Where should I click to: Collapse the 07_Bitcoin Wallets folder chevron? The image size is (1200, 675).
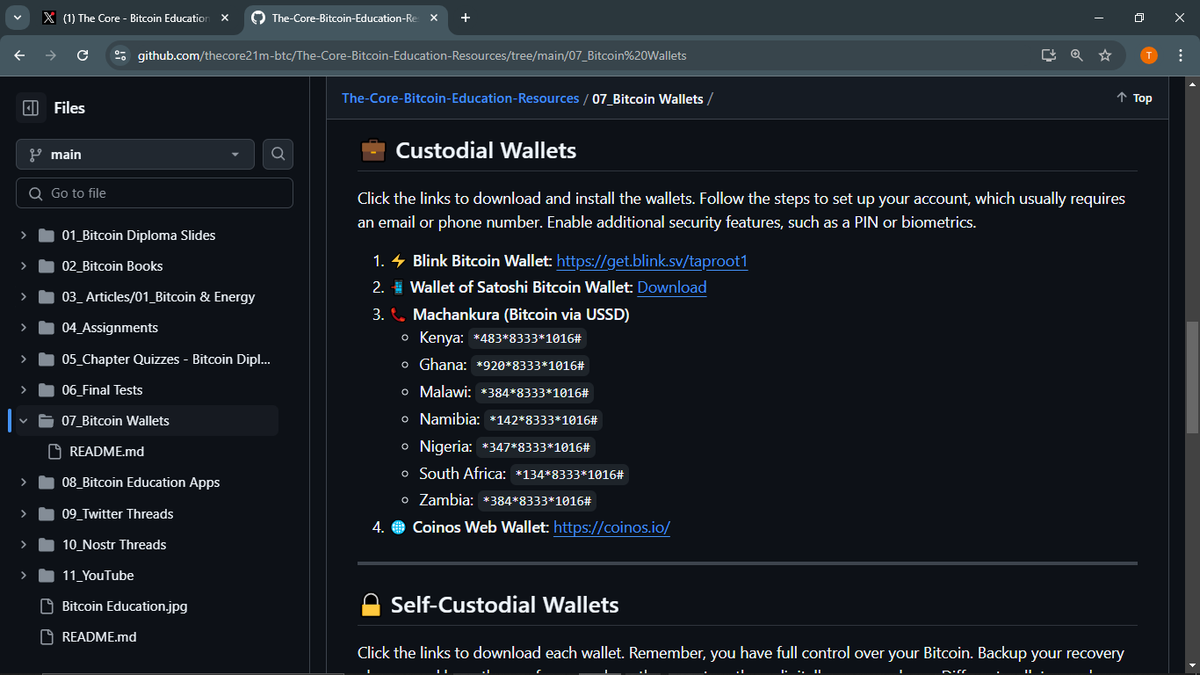pos(23,421)
